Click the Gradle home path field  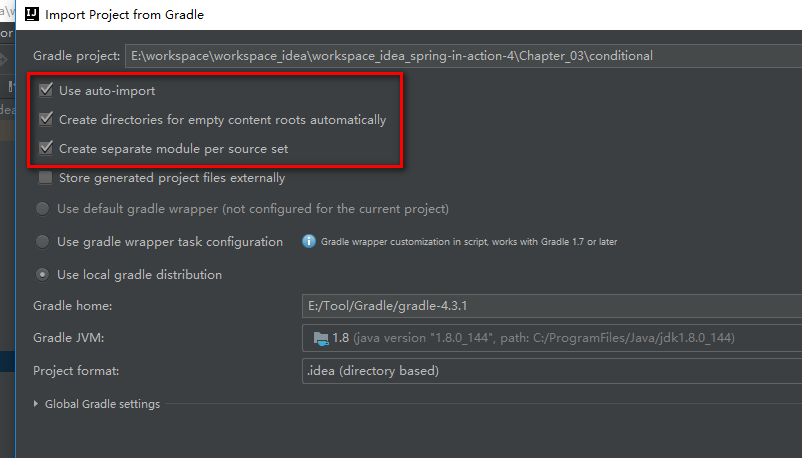pyautogui.click(x=552, y=306)
